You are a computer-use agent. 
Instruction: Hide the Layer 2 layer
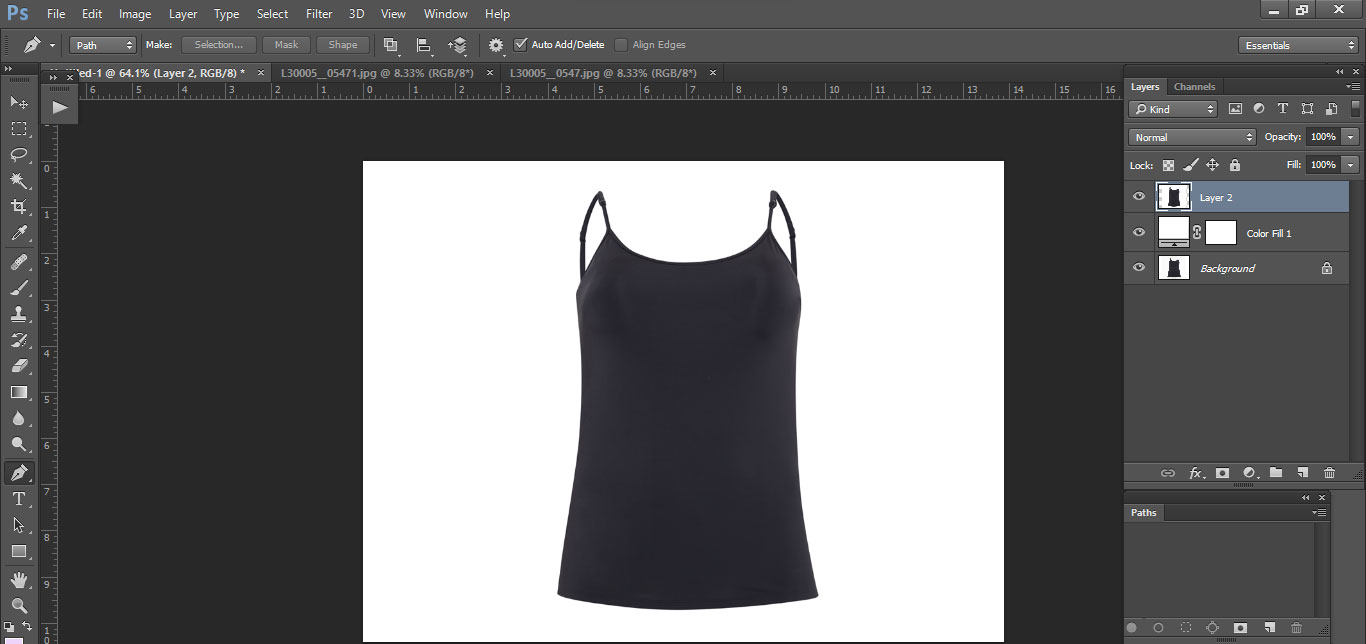[x=1139, y=197]
